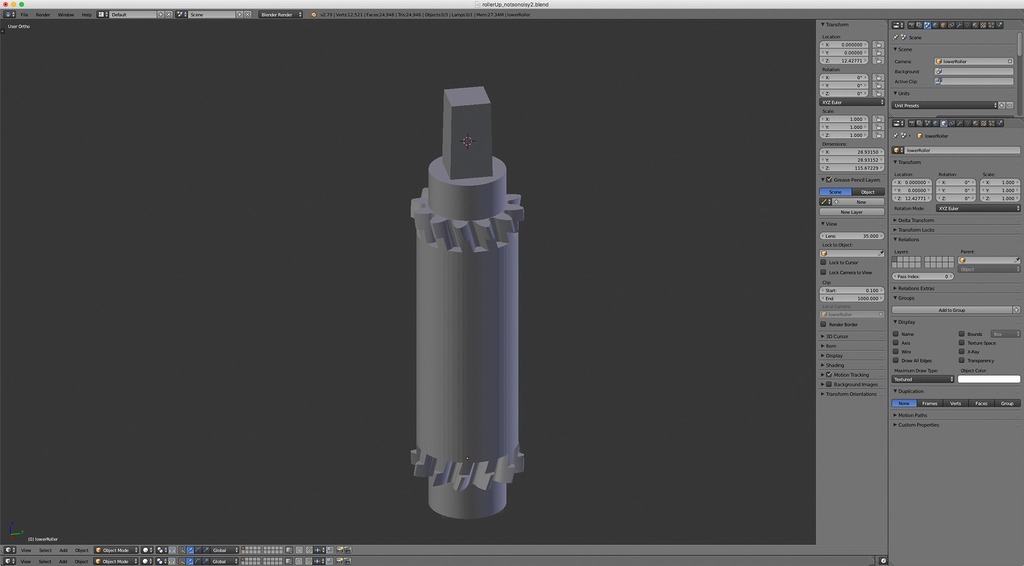Open the Maximum Draw Type dropdown
This screenshot has height=566, width=1024.
tap(923, 379)
